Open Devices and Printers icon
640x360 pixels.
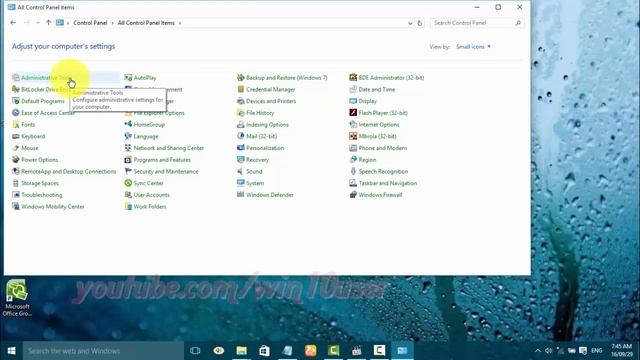tap(240, 101)
